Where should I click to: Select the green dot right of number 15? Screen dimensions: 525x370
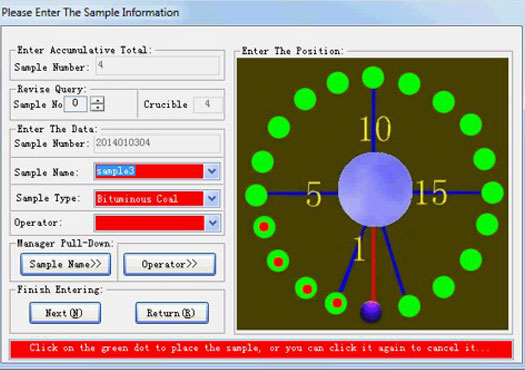click(x=493, y=193)
